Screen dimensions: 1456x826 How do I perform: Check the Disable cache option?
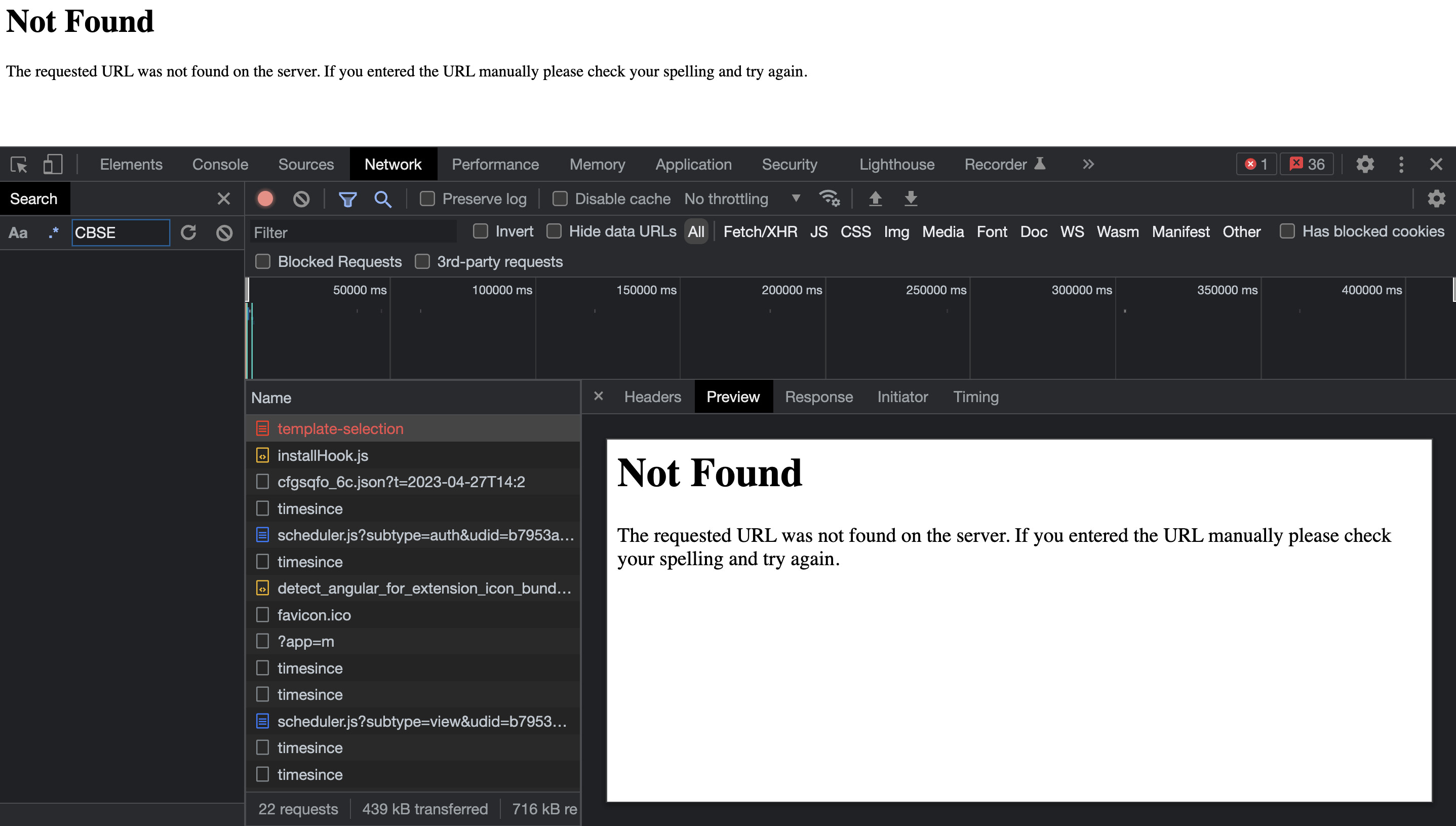click(560, 199)
